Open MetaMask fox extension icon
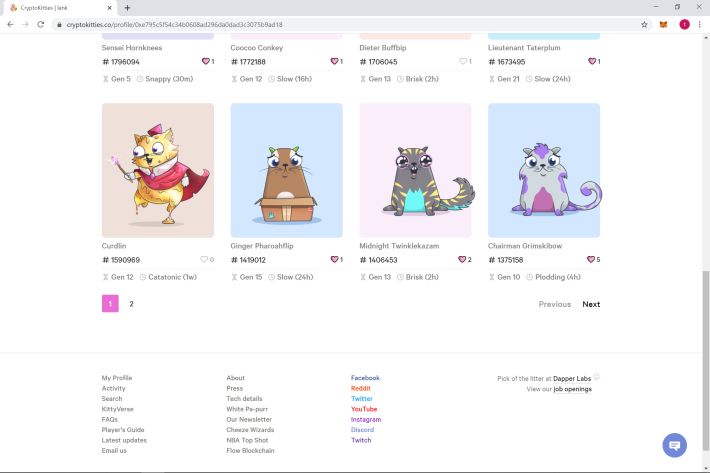 click(663, 24)
